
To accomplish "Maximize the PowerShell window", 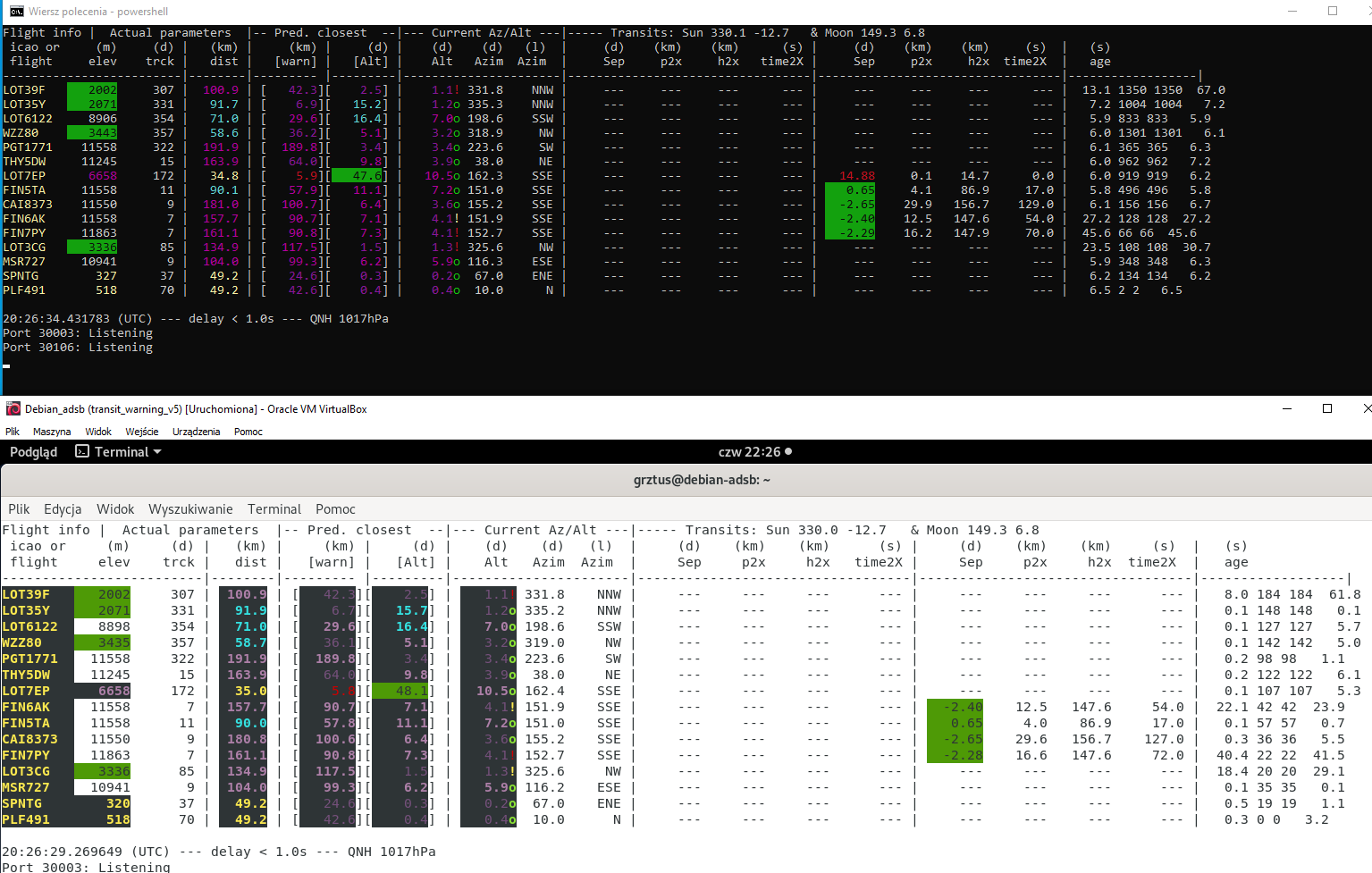I will tap(1333, 11).
